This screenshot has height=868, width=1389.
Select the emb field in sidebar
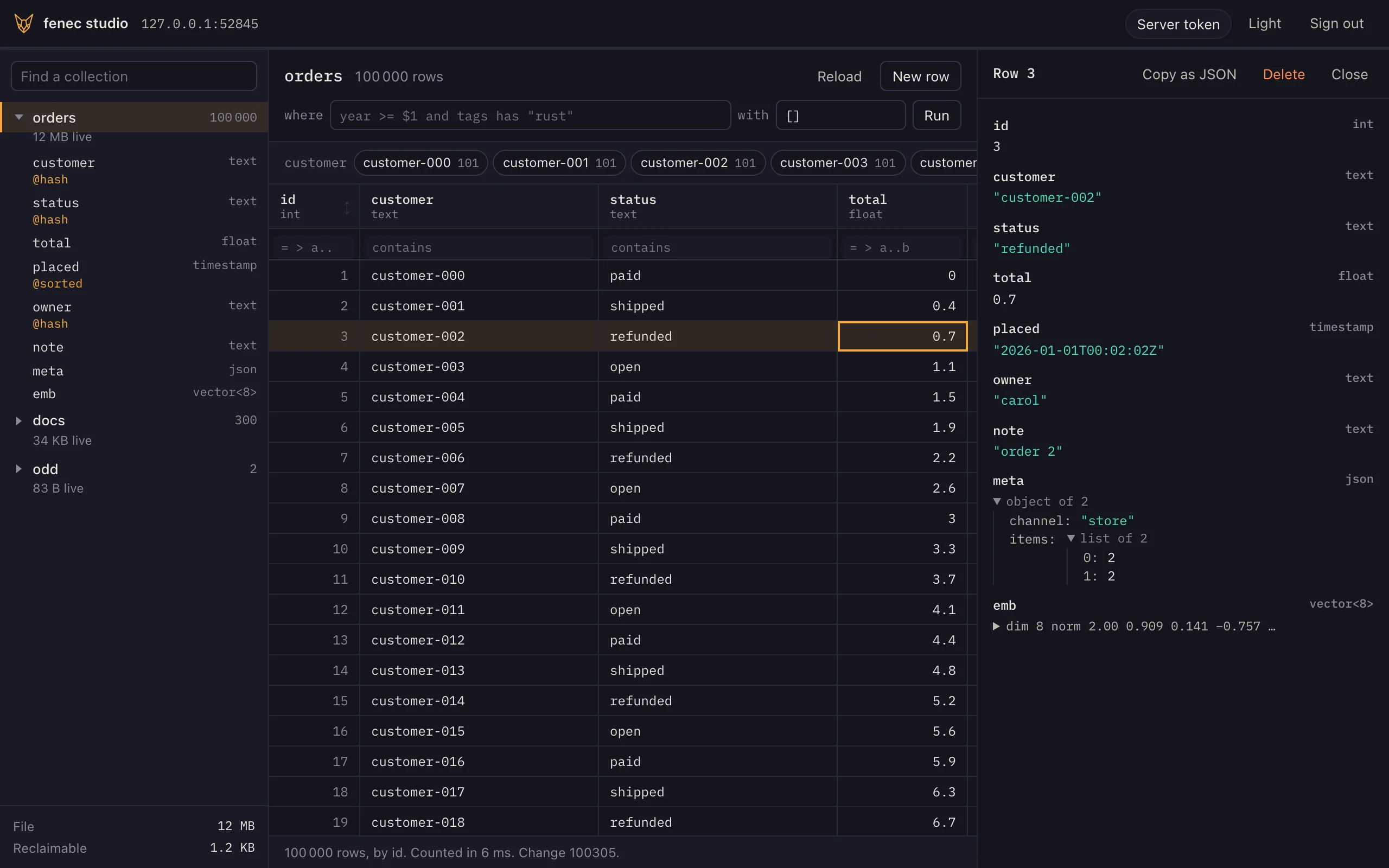[144, 394]
